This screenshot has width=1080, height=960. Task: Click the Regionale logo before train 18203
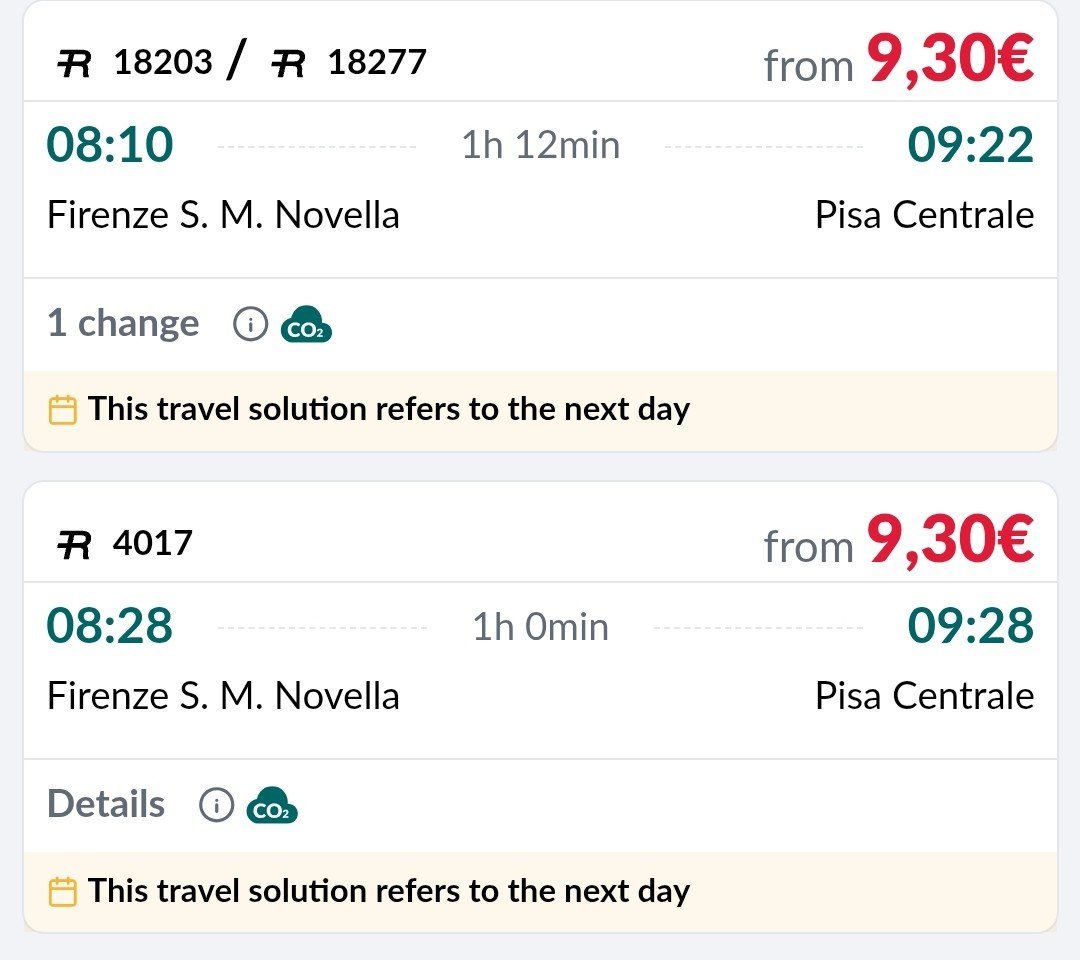click(74, 64)
